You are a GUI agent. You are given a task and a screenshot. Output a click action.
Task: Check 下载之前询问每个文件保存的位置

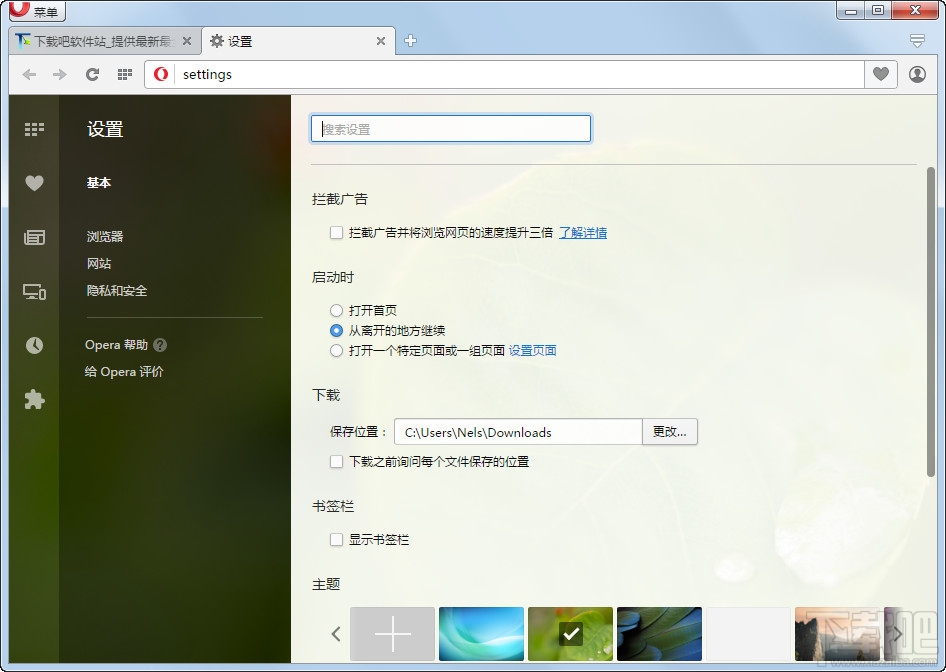(x=336, y=461)
